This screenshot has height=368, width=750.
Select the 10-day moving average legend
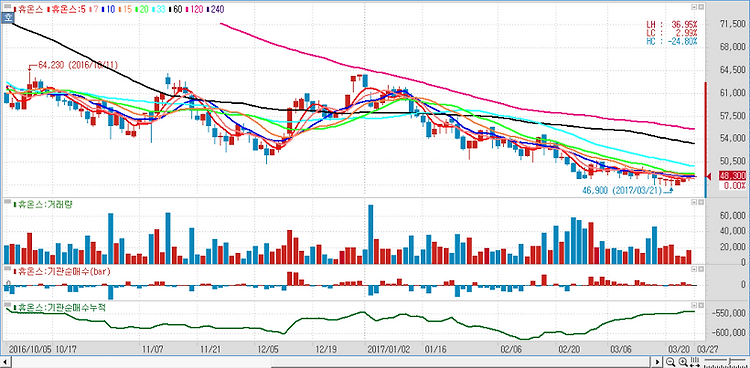point(109,9)
